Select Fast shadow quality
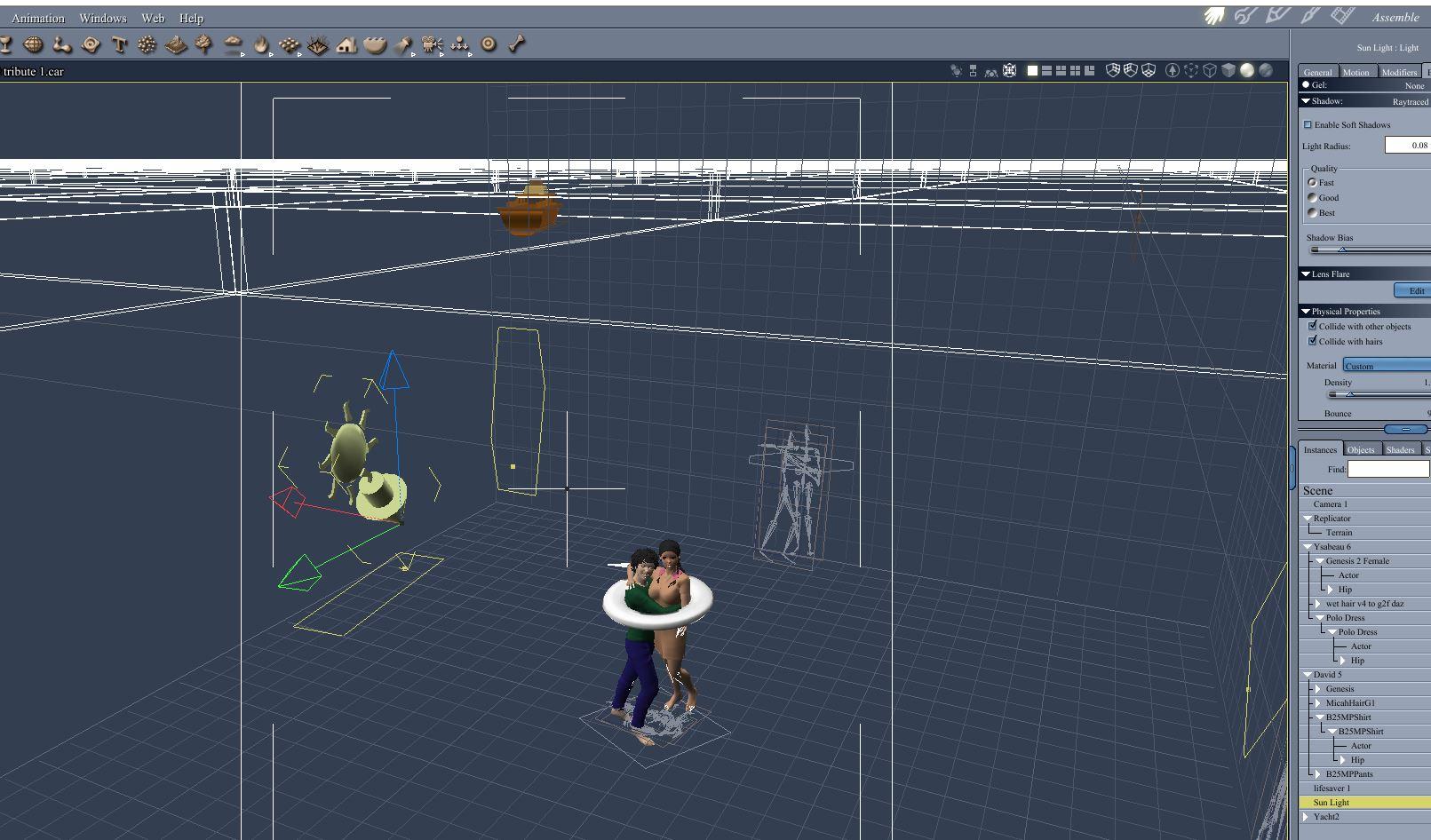Screen dimensions: 1431x840 [1312, 182]
